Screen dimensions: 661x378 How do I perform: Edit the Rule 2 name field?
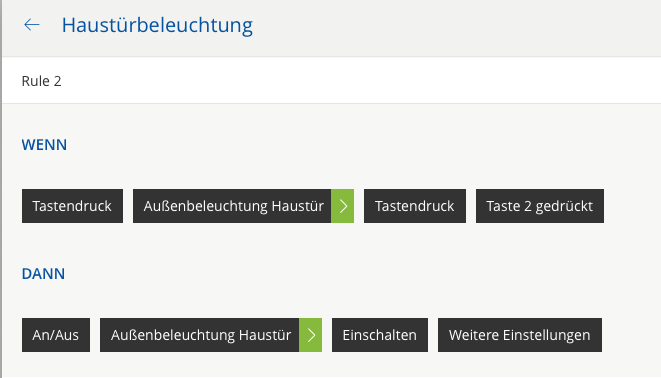click(331, 80)
